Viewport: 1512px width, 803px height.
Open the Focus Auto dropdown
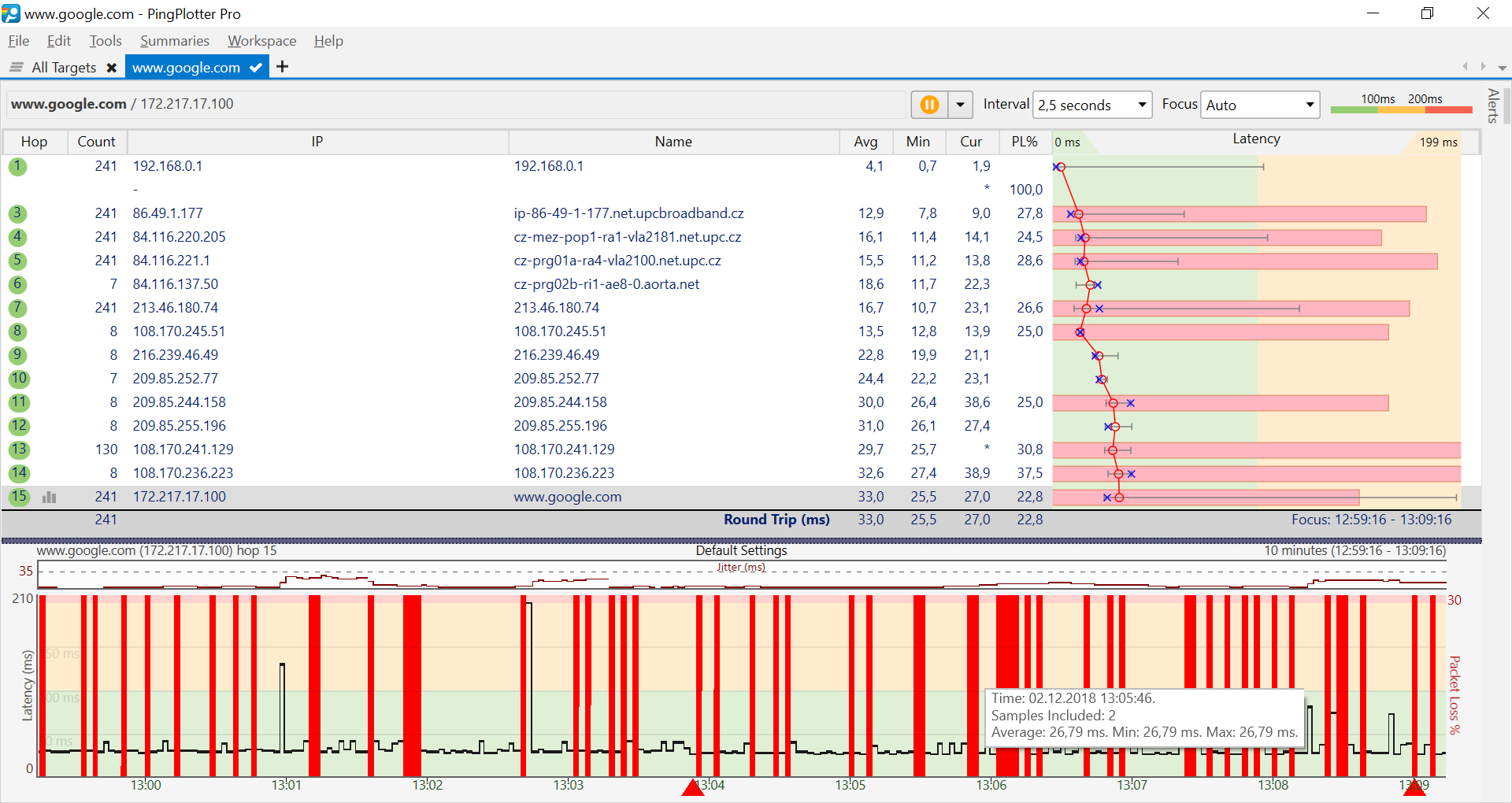[1260, 105]
